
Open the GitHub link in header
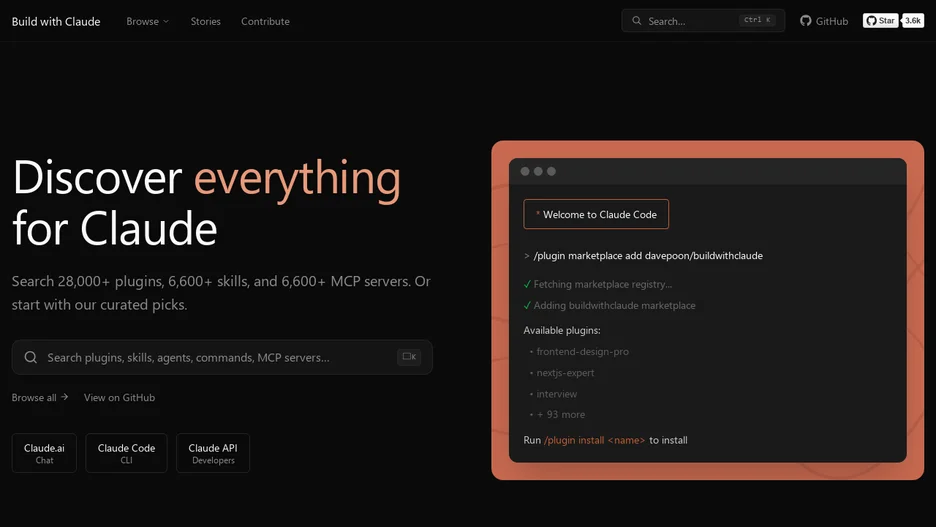point(824,21)
